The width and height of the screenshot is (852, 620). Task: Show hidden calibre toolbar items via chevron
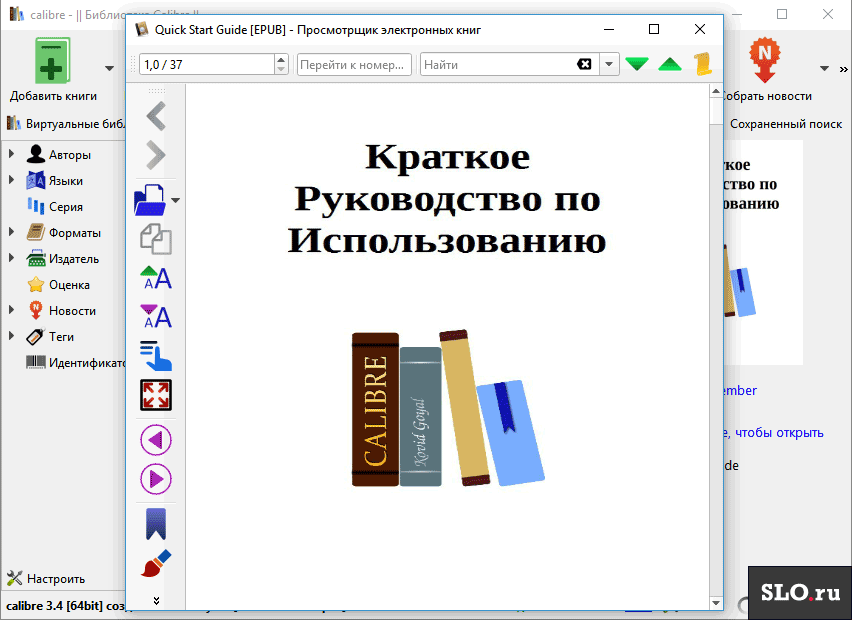[x=843, y=69]
